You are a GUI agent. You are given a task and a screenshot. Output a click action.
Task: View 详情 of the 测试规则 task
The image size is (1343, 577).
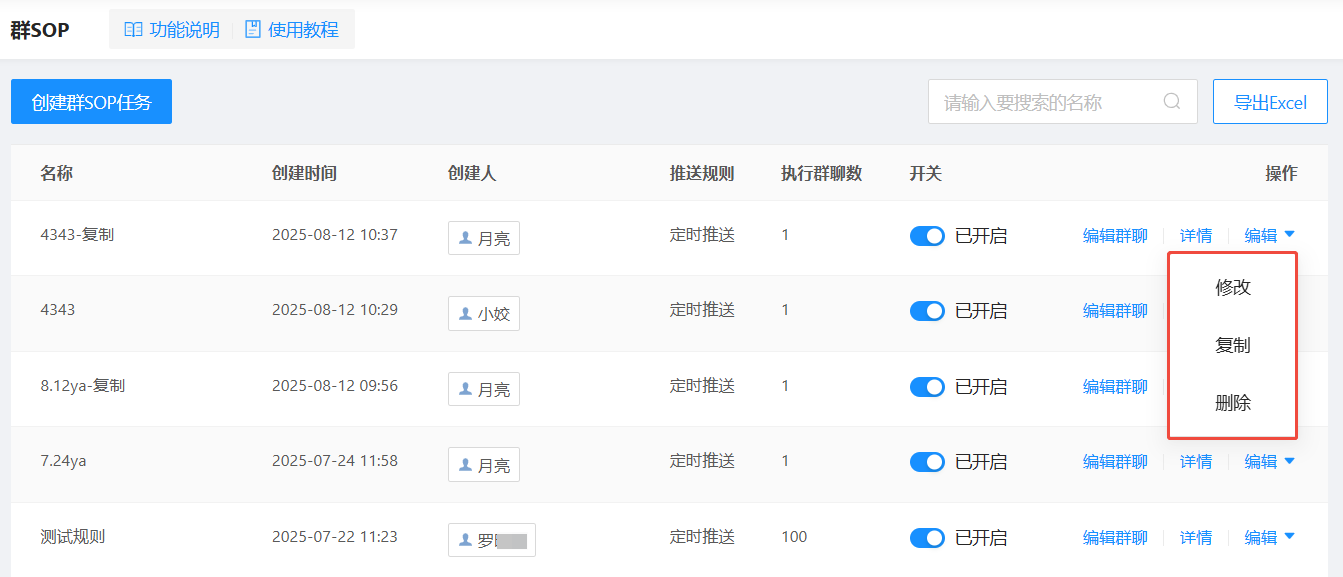1196,538
